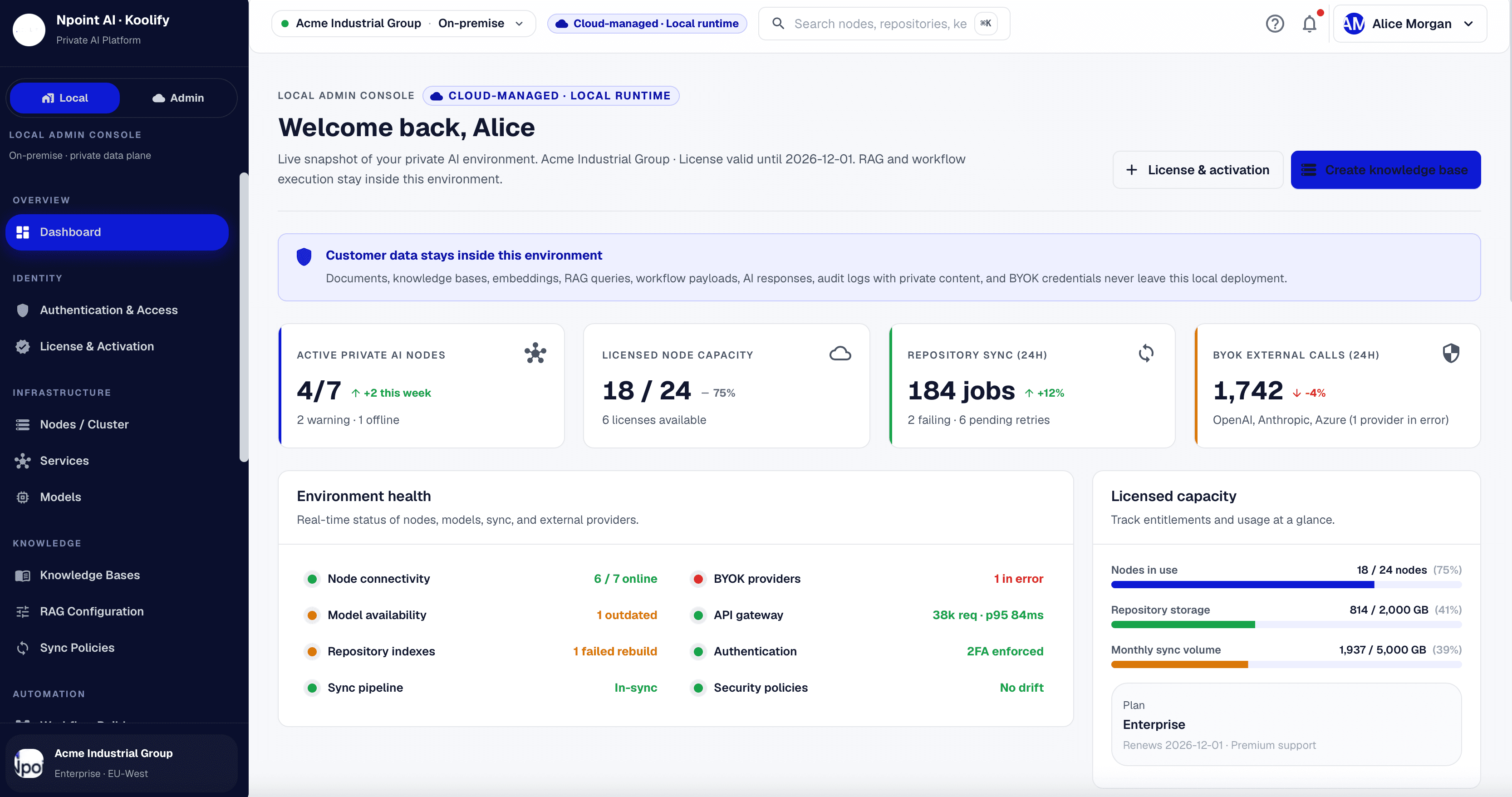Click the Licensed Node Capacity cloud icon
Viewport: 1512px width, 797px height.
tap(840, 353)
